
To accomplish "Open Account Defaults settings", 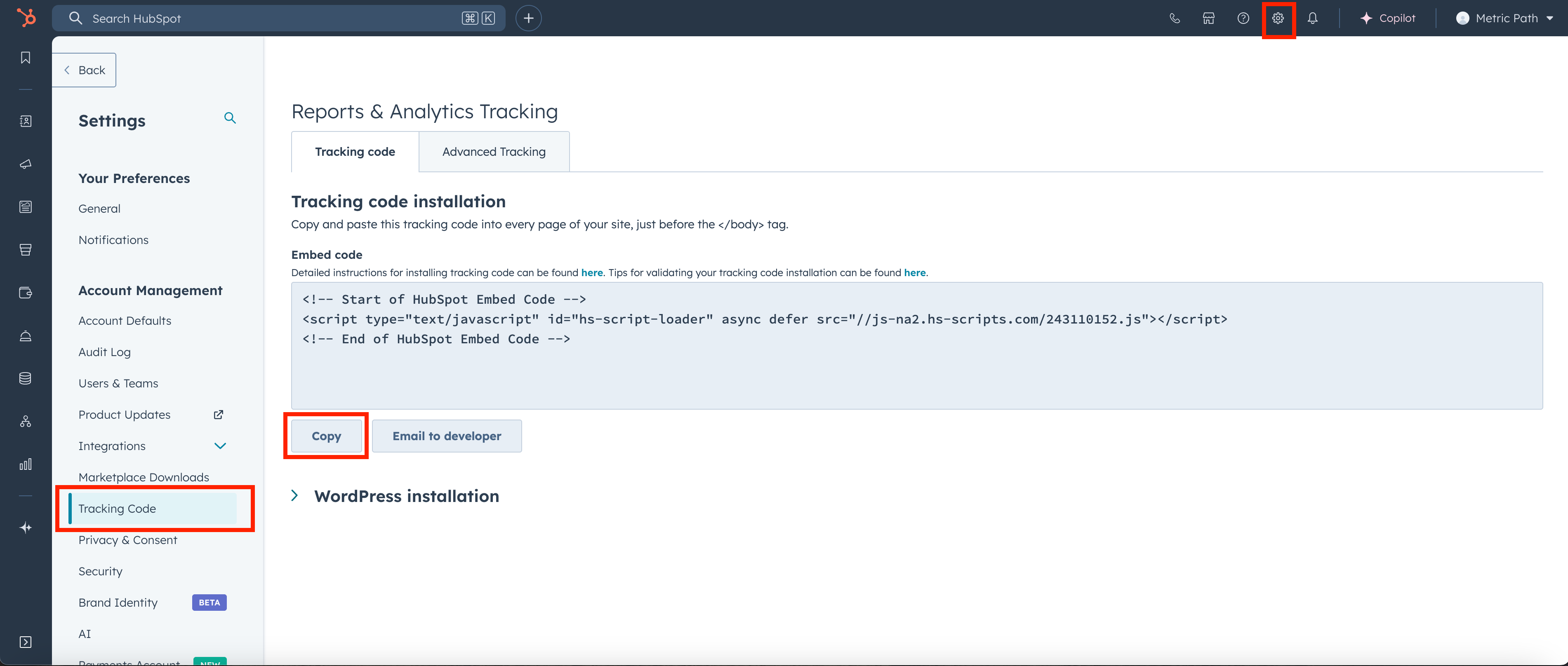I will point(125,321).
